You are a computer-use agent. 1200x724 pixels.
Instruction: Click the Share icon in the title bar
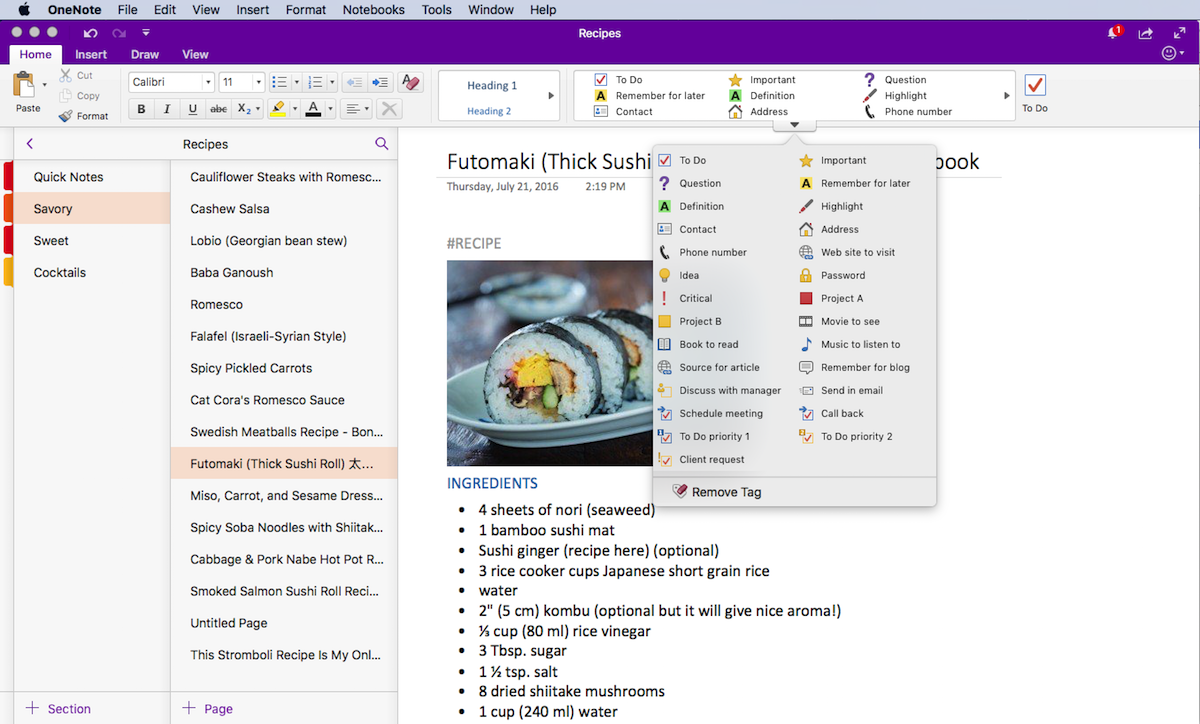click(1145, 33)
